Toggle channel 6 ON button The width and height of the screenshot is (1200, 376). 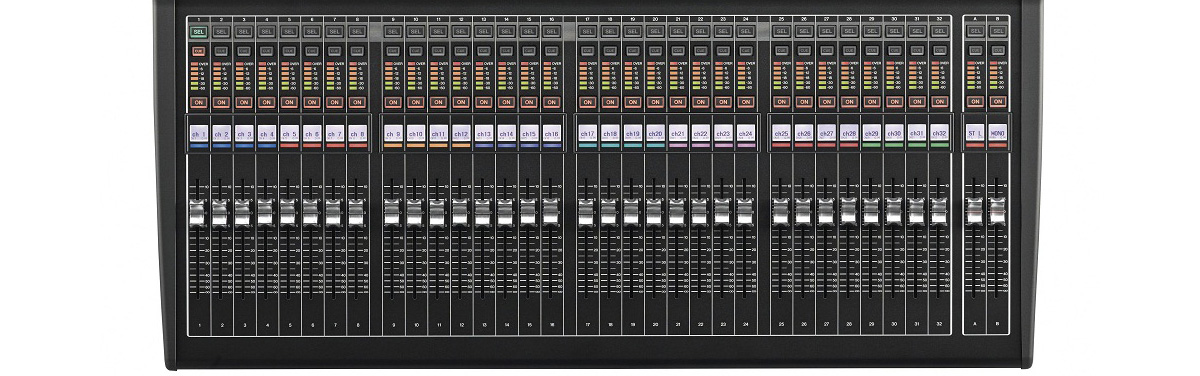point(312,102)
